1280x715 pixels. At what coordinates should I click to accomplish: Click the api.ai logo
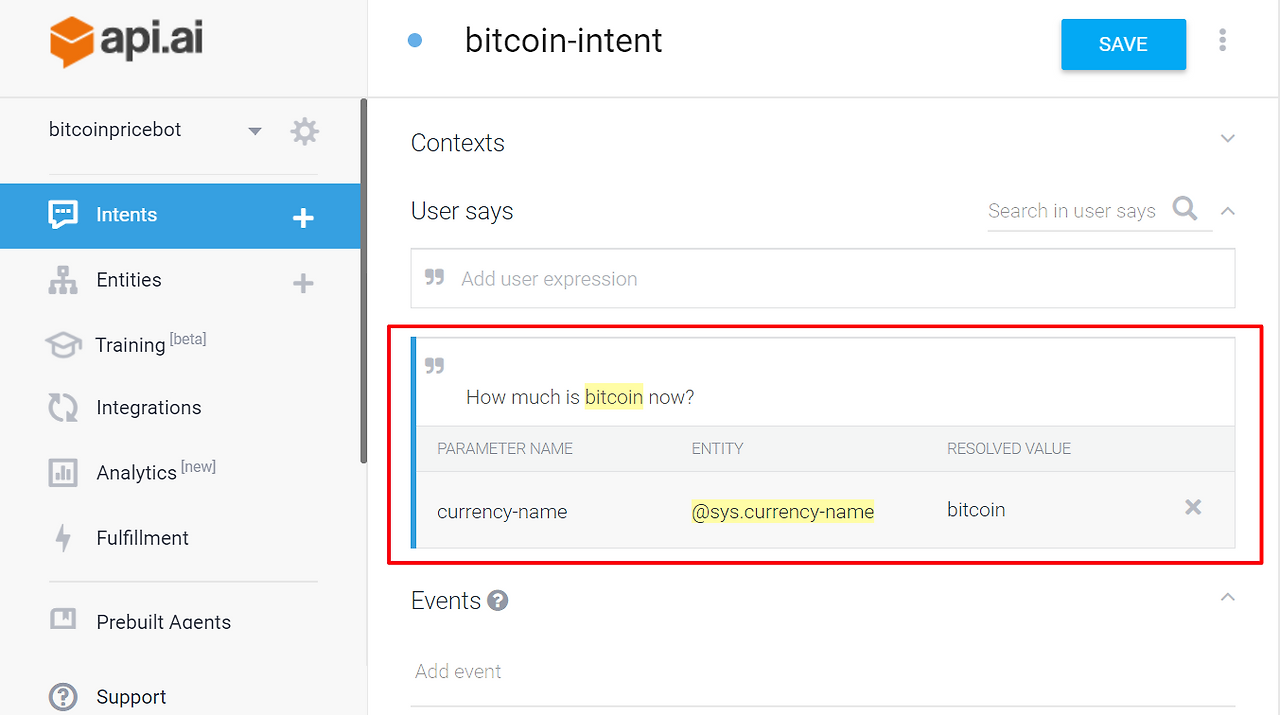tap(125, 42)
